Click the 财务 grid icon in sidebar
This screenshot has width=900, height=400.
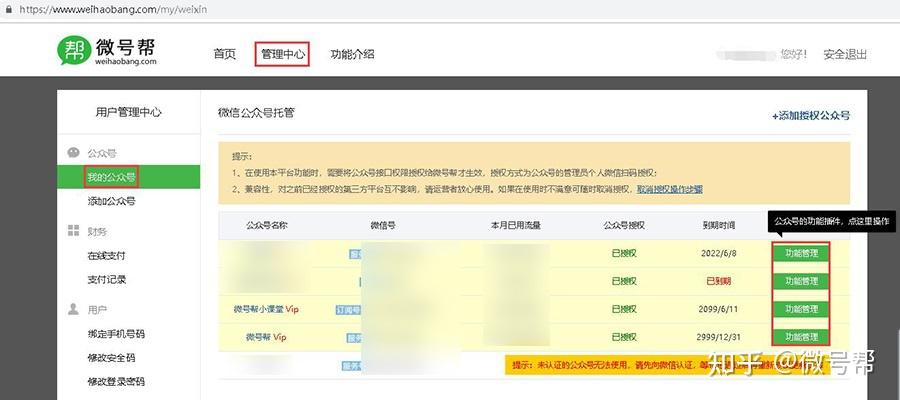coord(73,231)
